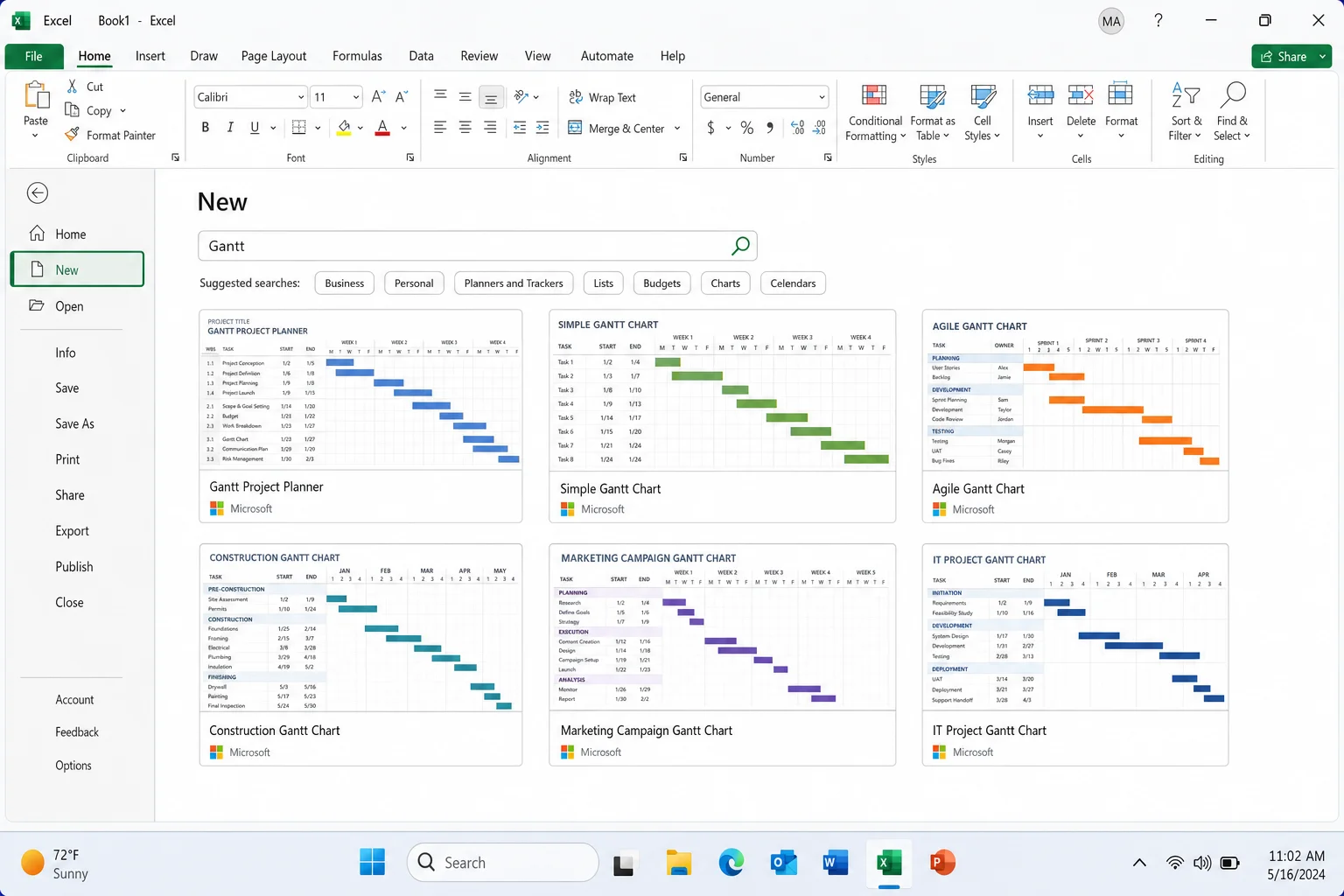
Task: Click the Decrease Font Size icon
Action: point(402,97)
